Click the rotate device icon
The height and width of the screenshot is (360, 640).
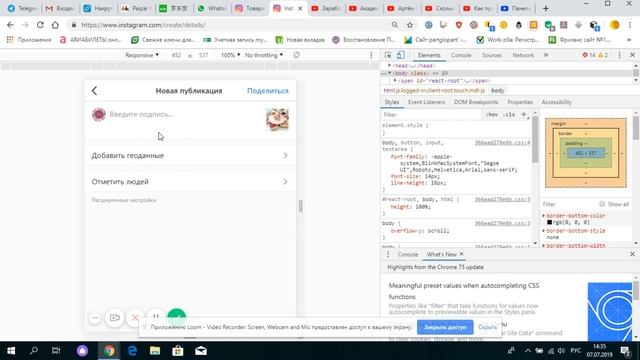pos(296,55)
